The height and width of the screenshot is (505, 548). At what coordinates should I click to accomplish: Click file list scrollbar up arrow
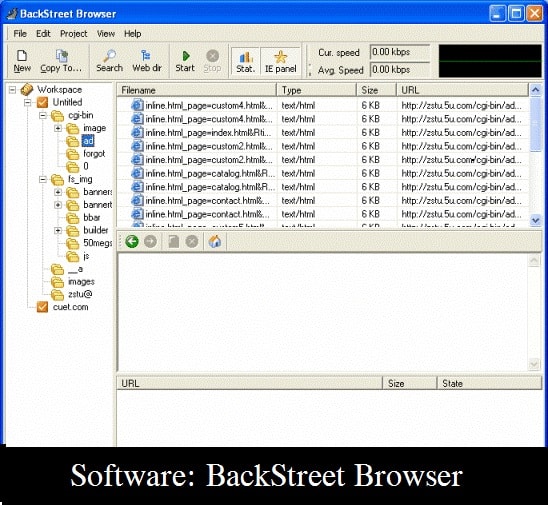tap(535, 90)
